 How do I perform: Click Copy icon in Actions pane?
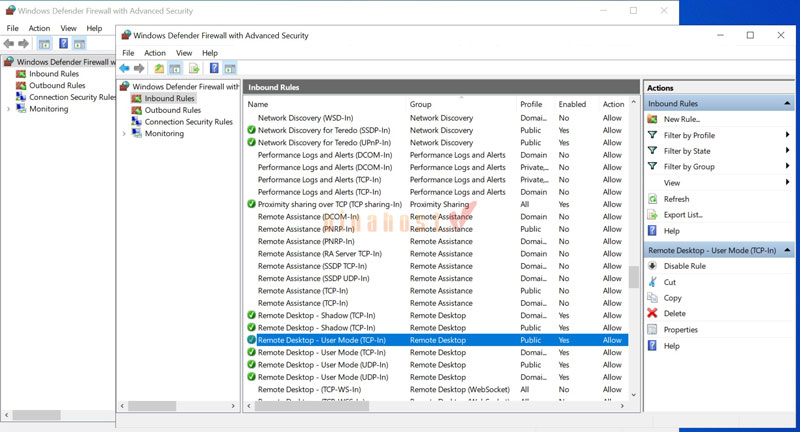(653, 297)
